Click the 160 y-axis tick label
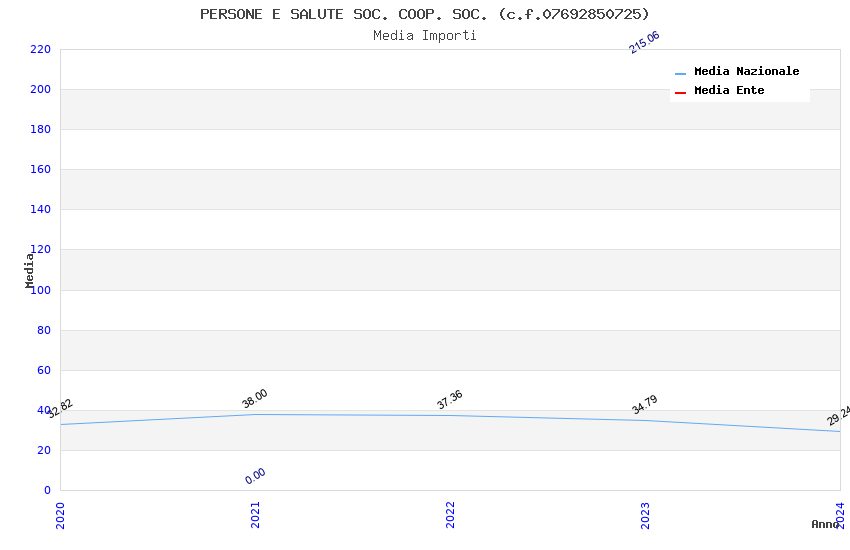This screenshot has width=850, height=550. (40, 170)
